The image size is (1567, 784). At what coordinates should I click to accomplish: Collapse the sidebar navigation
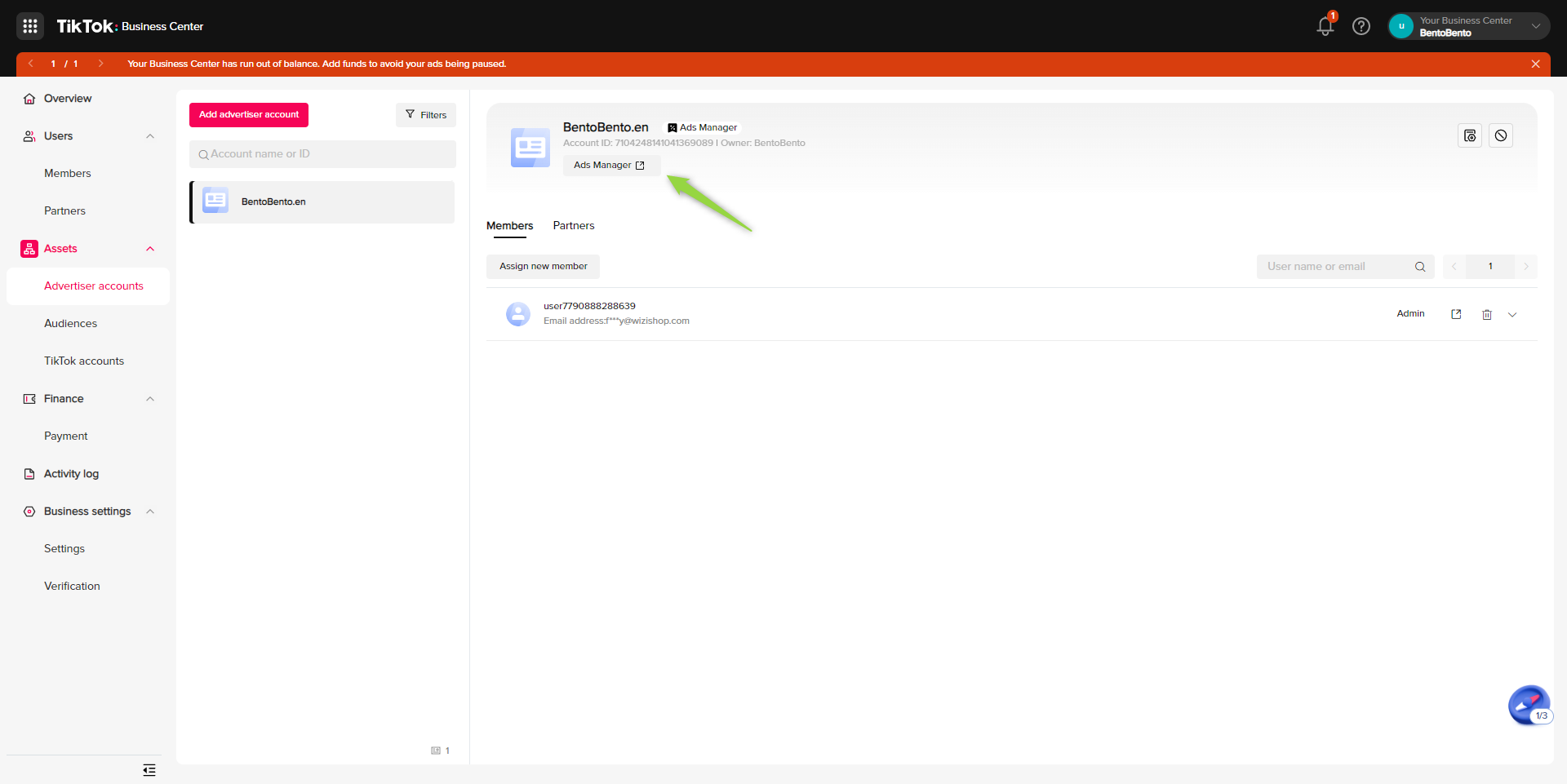[149, 770]
